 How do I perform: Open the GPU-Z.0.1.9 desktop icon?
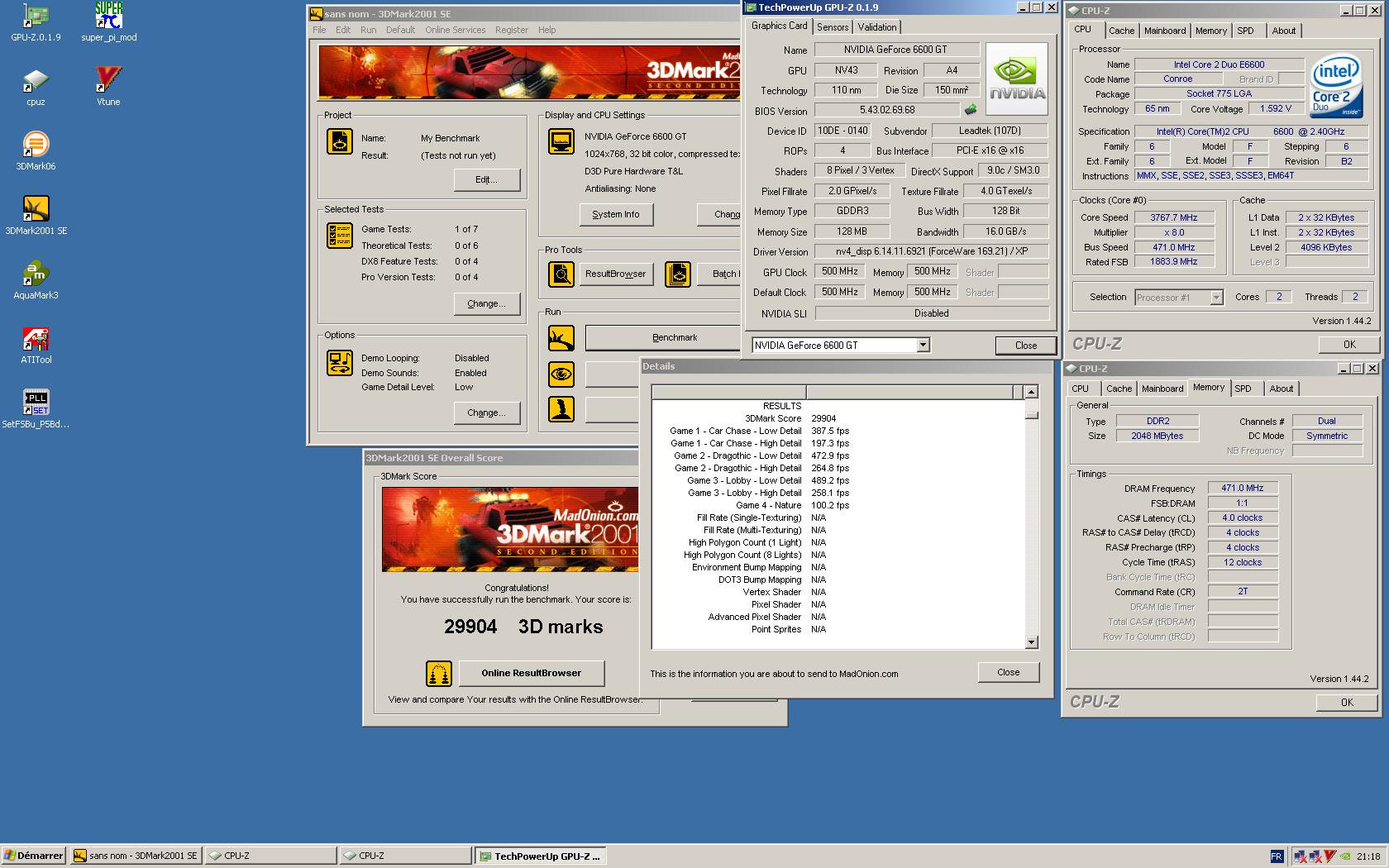click(x=36, y=22)
